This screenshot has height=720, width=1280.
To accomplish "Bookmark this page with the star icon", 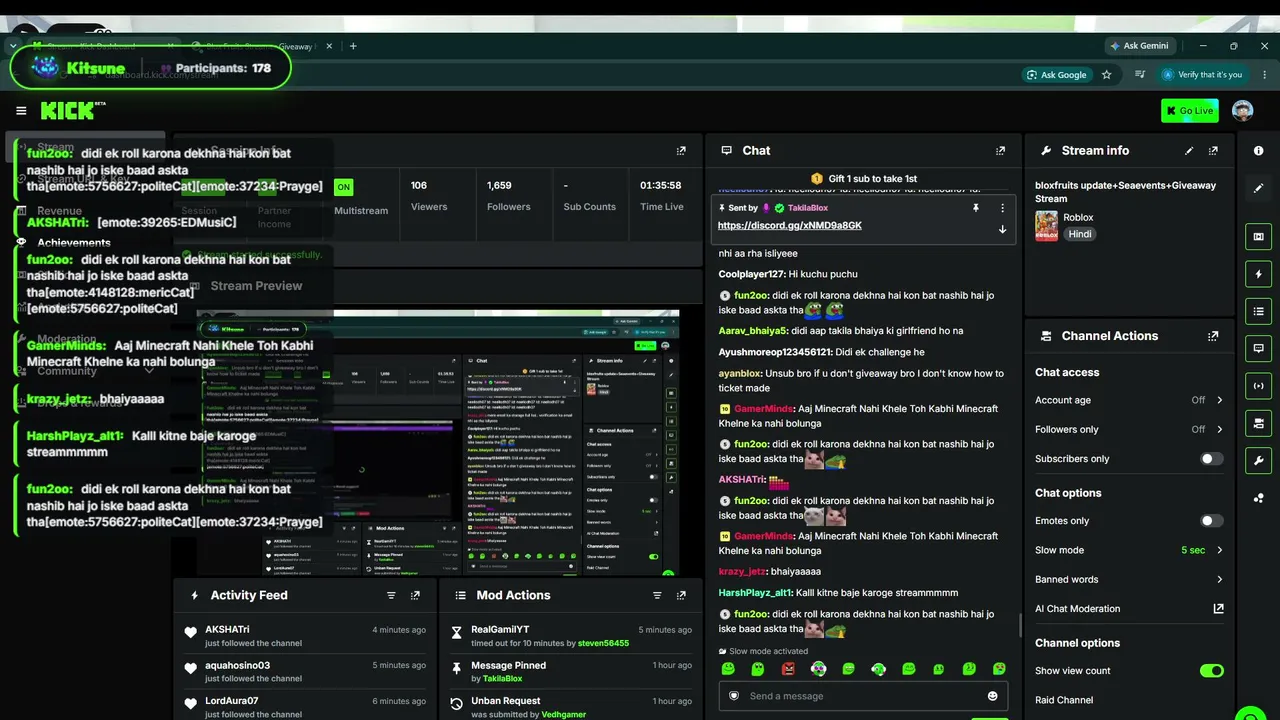I will pyautogui.click(x=1106, y=74).
